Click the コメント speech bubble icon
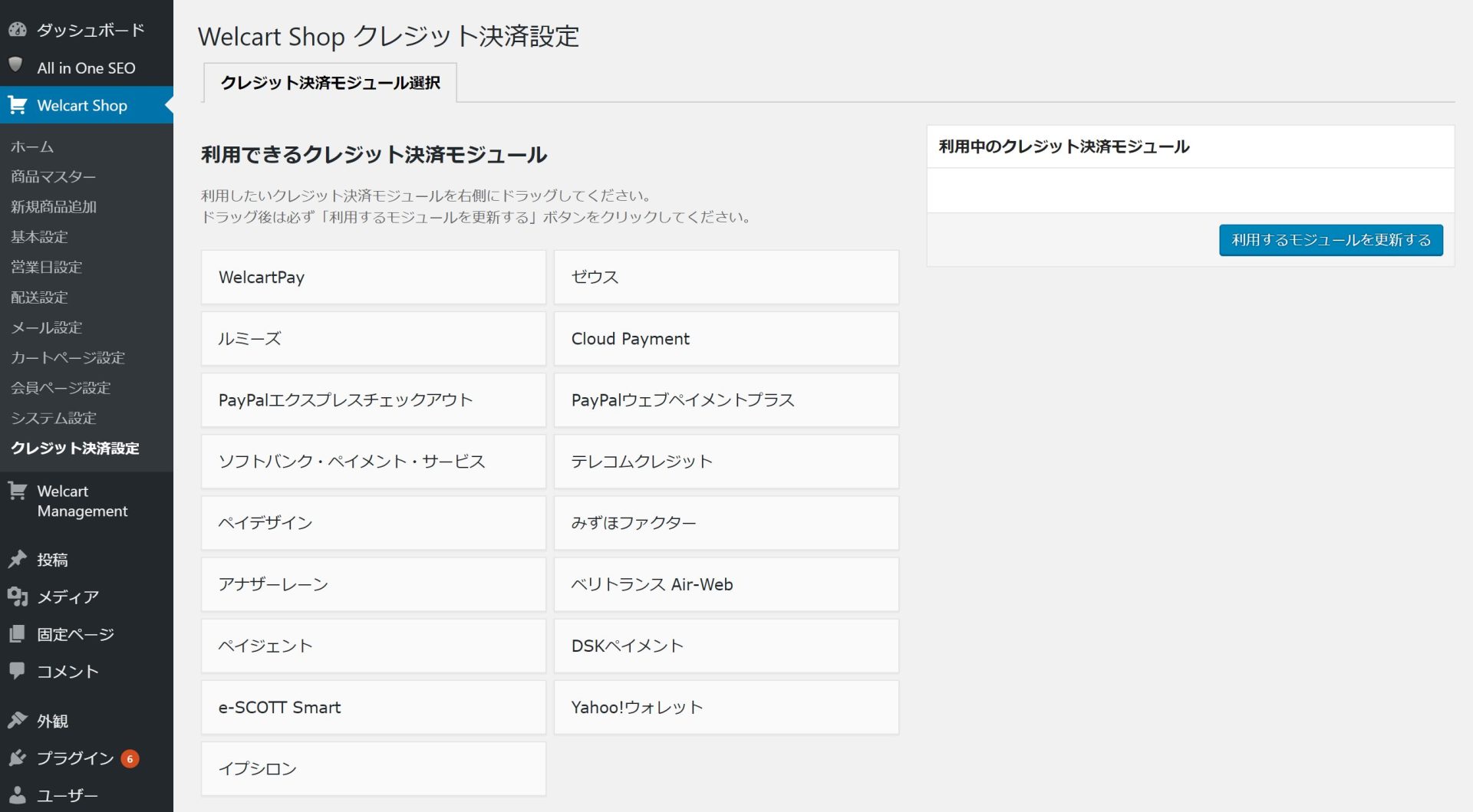 18,671
